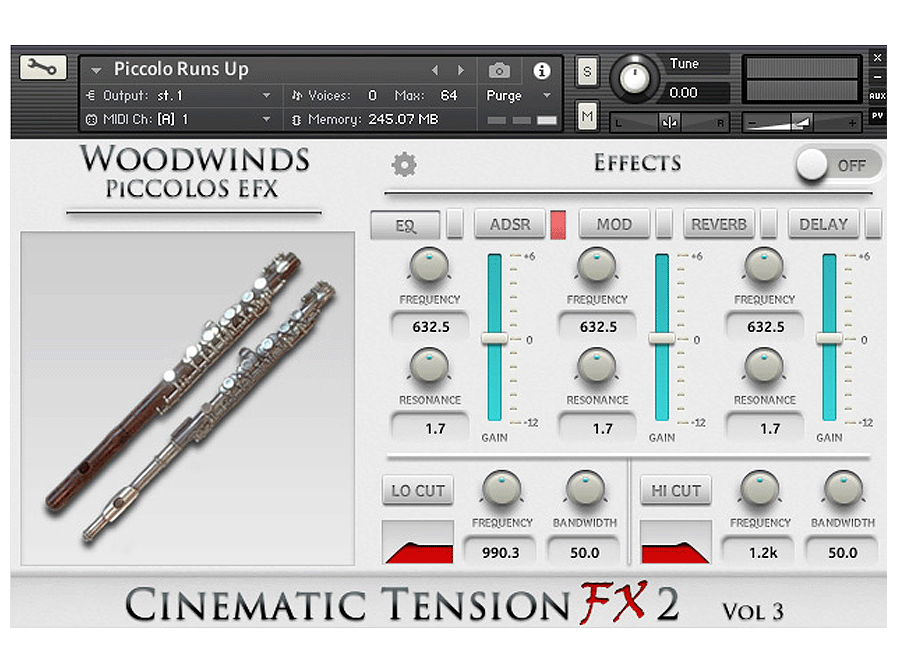Click the third EQ band Gain slider

pos(829,337)
